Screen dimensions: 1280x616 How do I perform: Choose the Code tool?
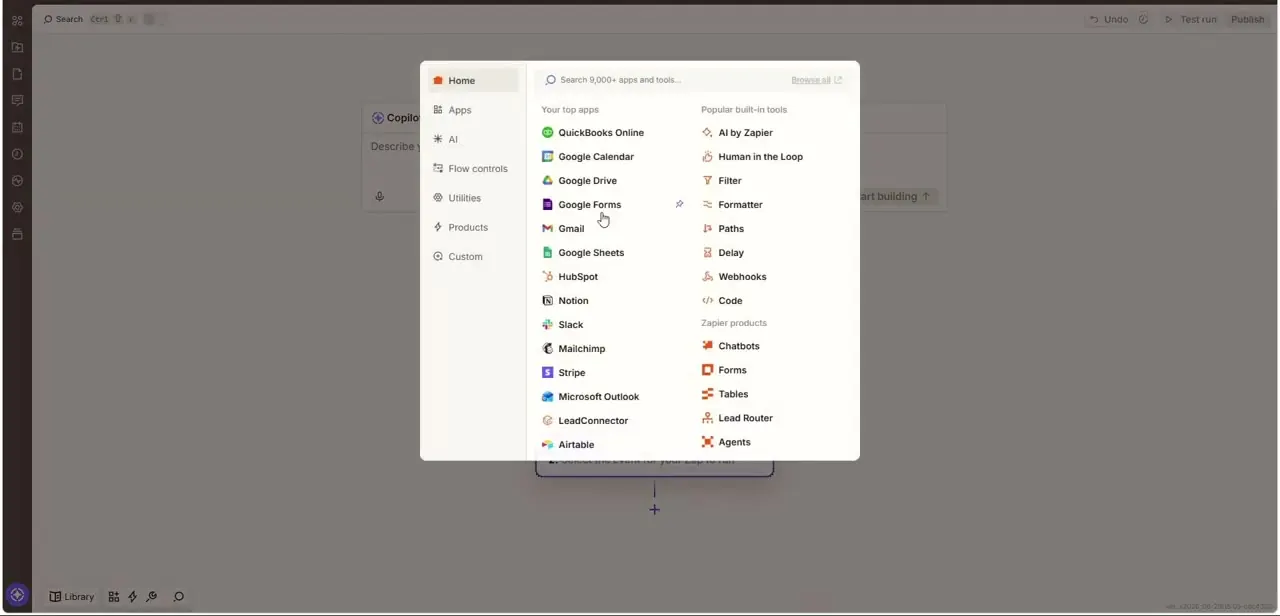pos(722,300)
